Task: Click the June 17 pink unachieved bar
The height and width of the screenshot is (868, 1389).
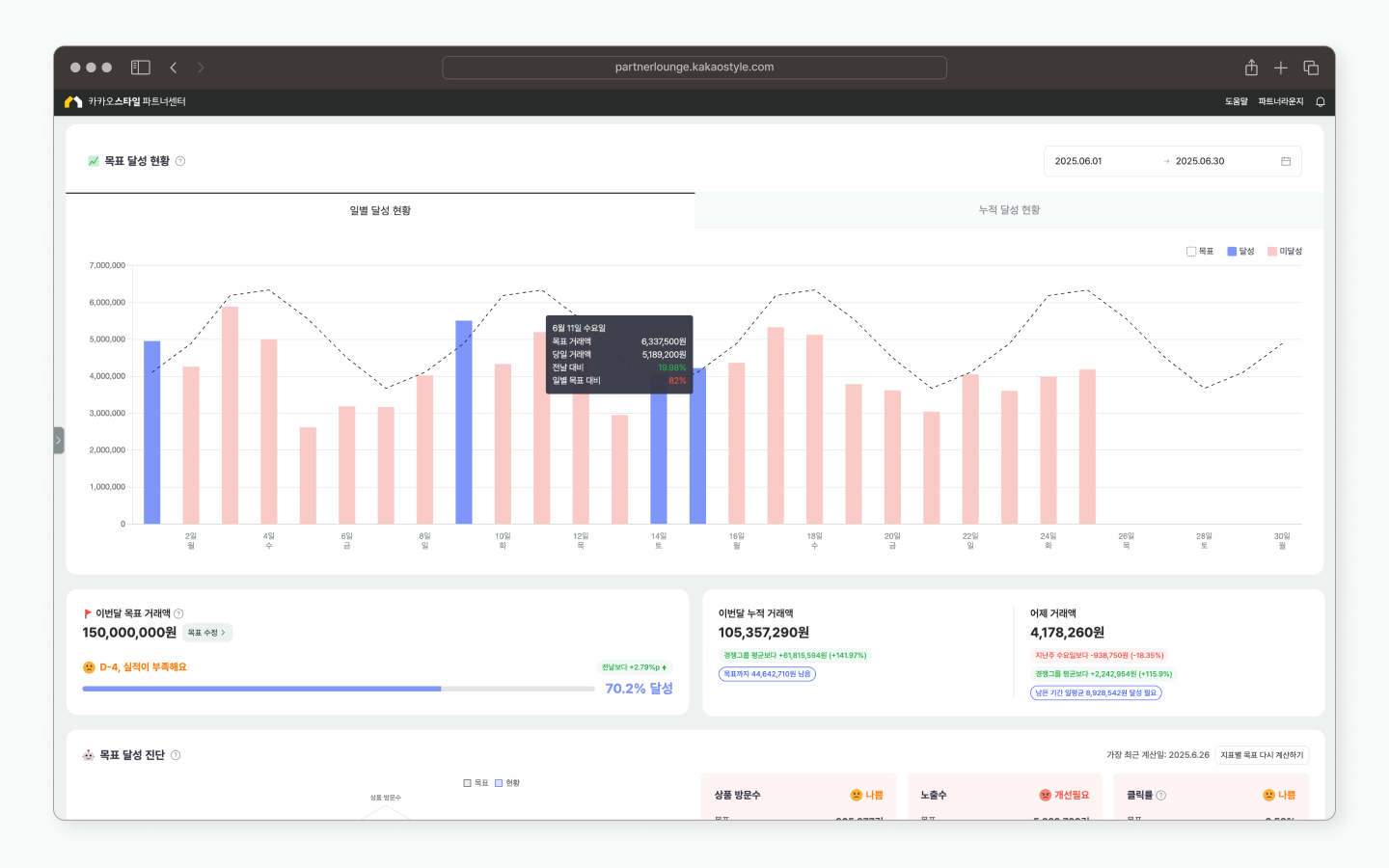Action: click(x=776, y=425)
